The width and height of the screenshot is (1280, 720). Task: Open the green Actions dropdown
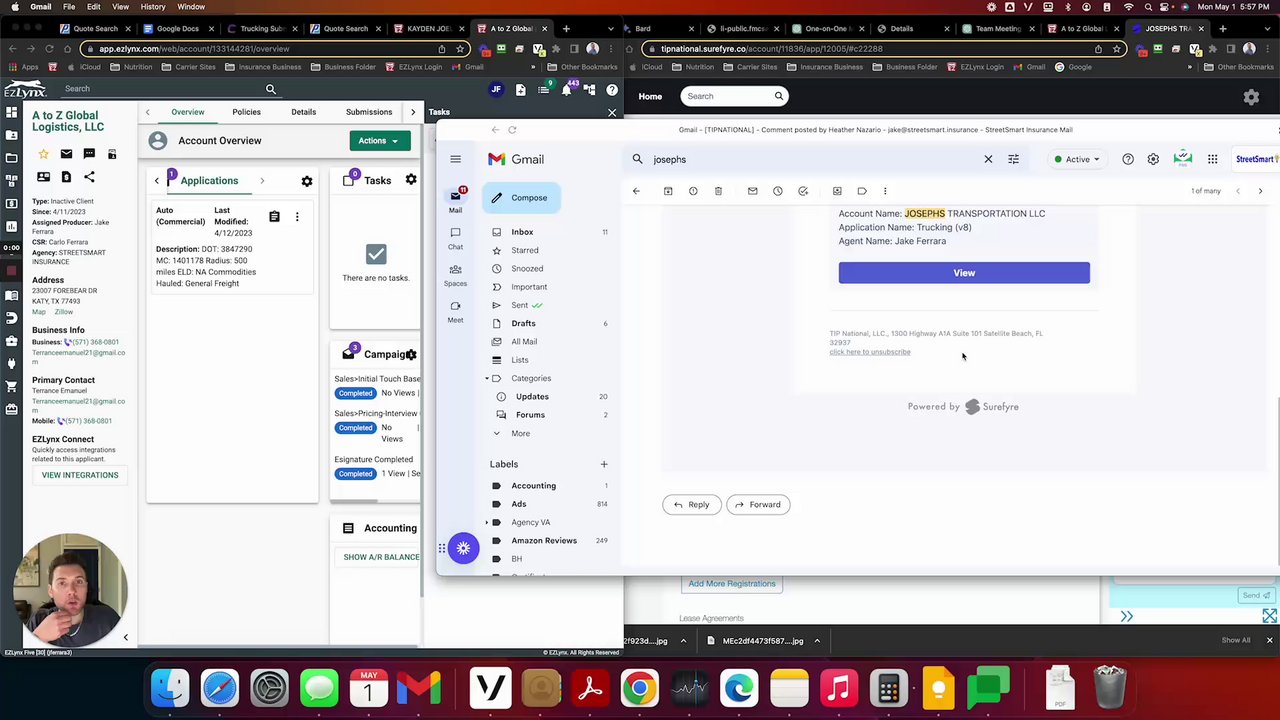(379, 141)
